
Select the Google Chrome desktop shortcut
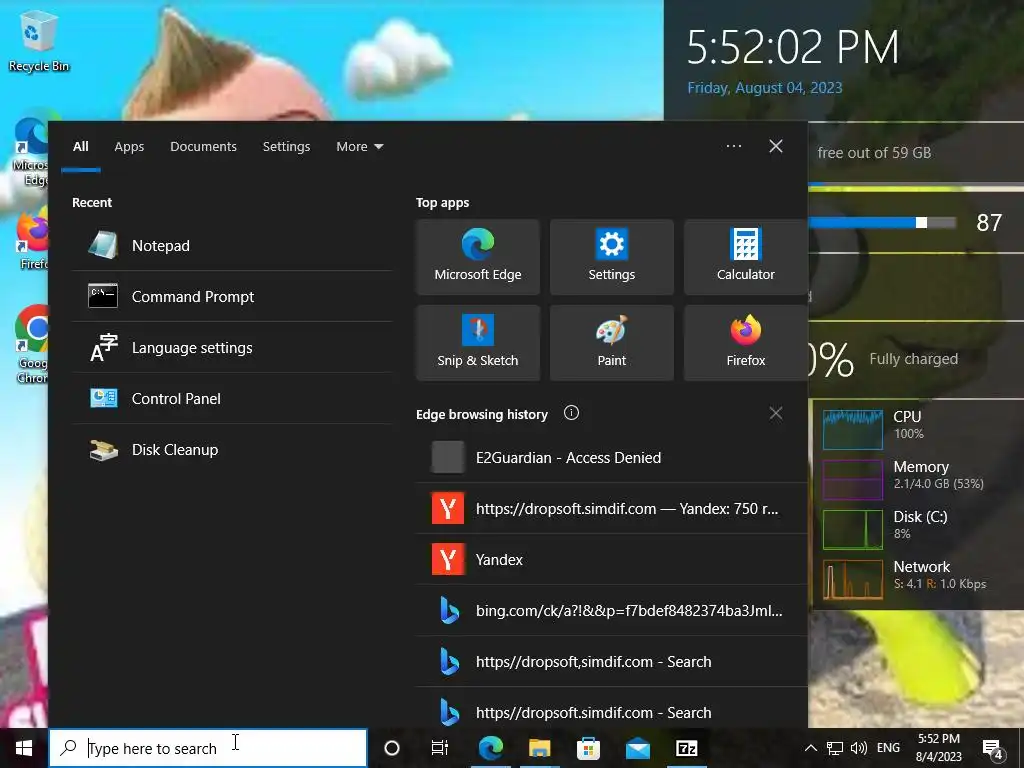31,344
